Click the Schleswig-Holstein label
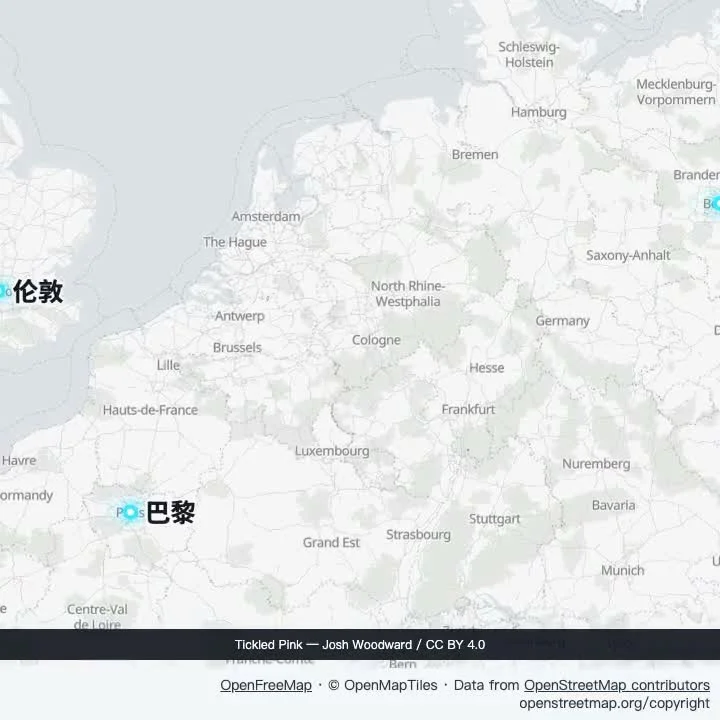The height and width of the screenshot is (720, 720). [x=529, y=55]
